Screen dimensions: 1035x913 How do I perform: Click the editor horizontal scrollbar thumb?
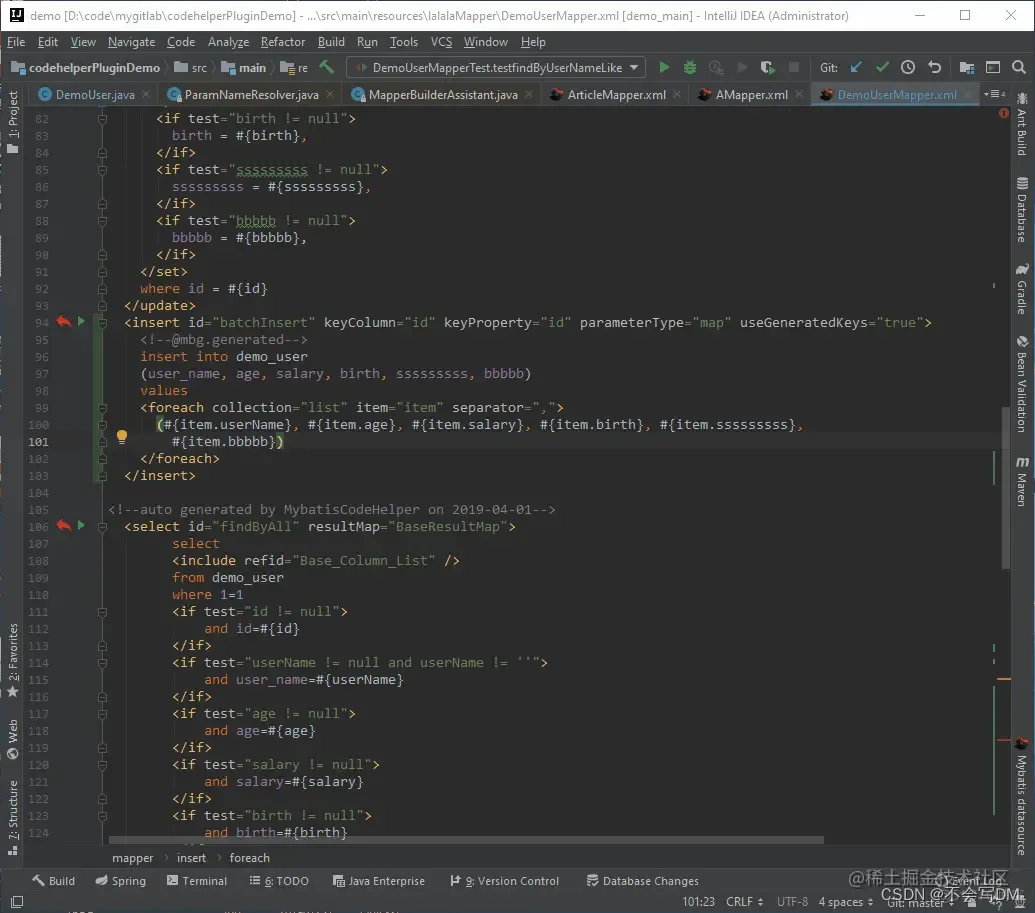[466, 840]
